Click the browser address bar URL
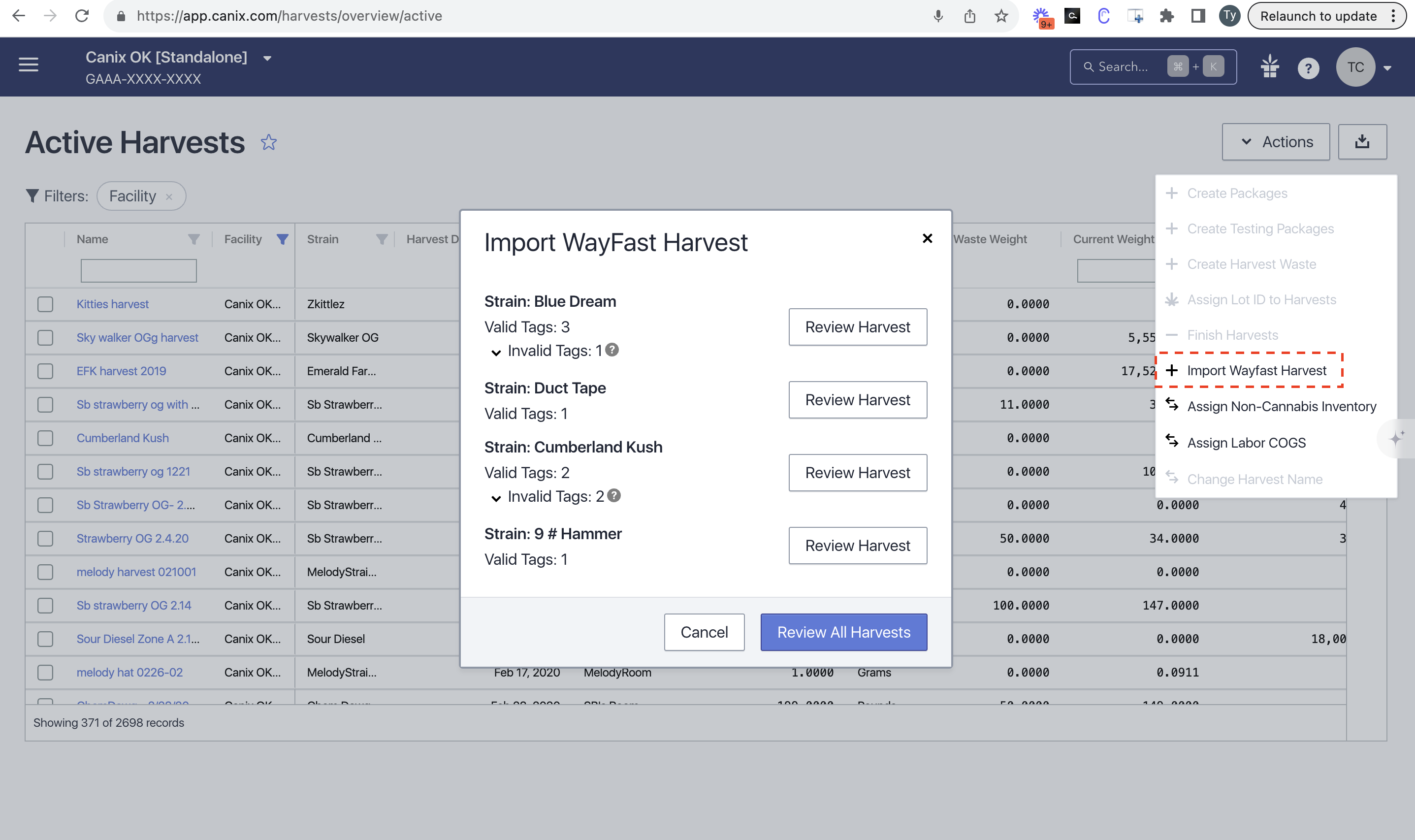 (289, 16)
